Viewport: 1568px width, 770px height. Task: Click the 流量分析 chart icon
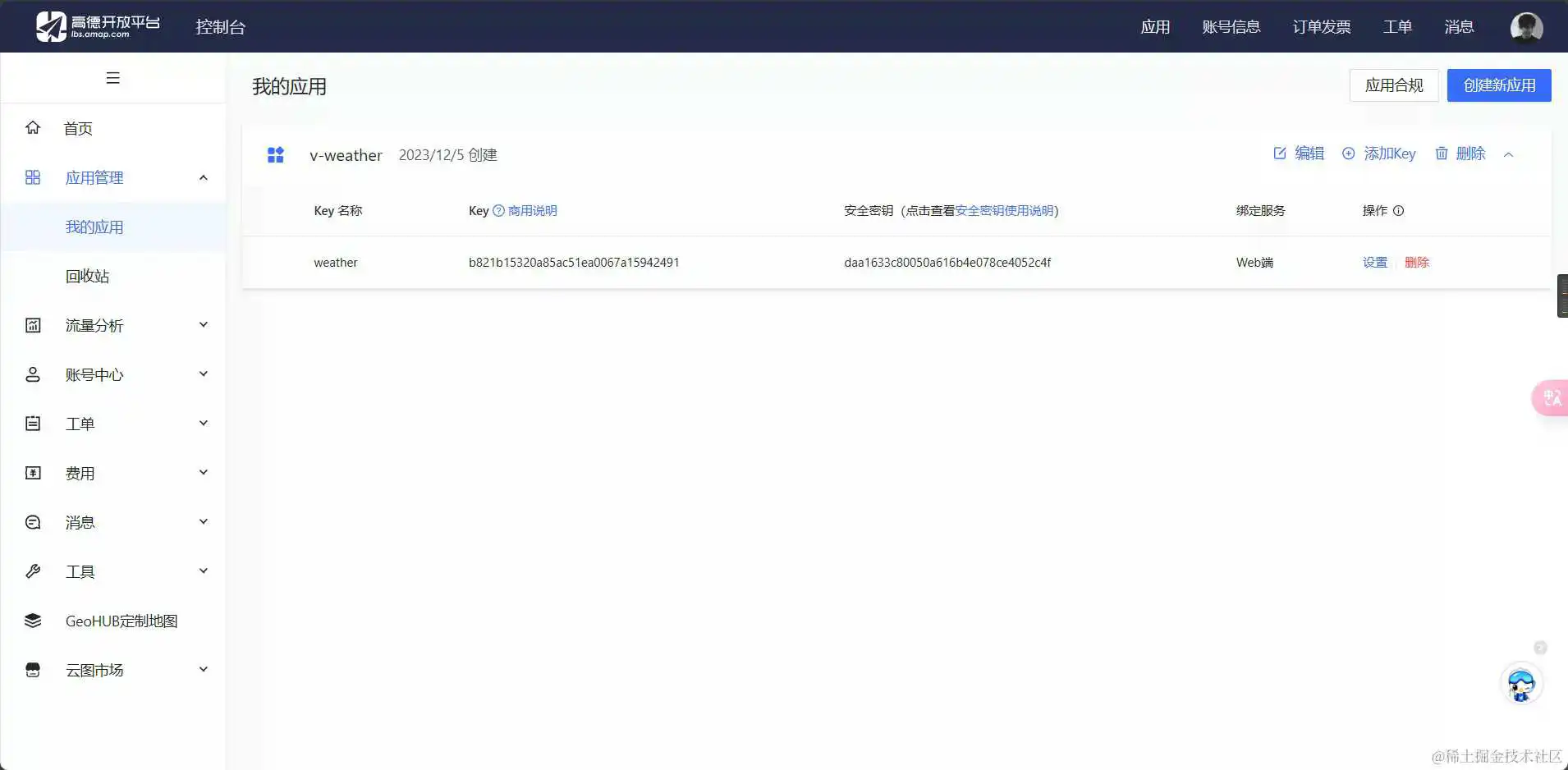pos(33,325)
